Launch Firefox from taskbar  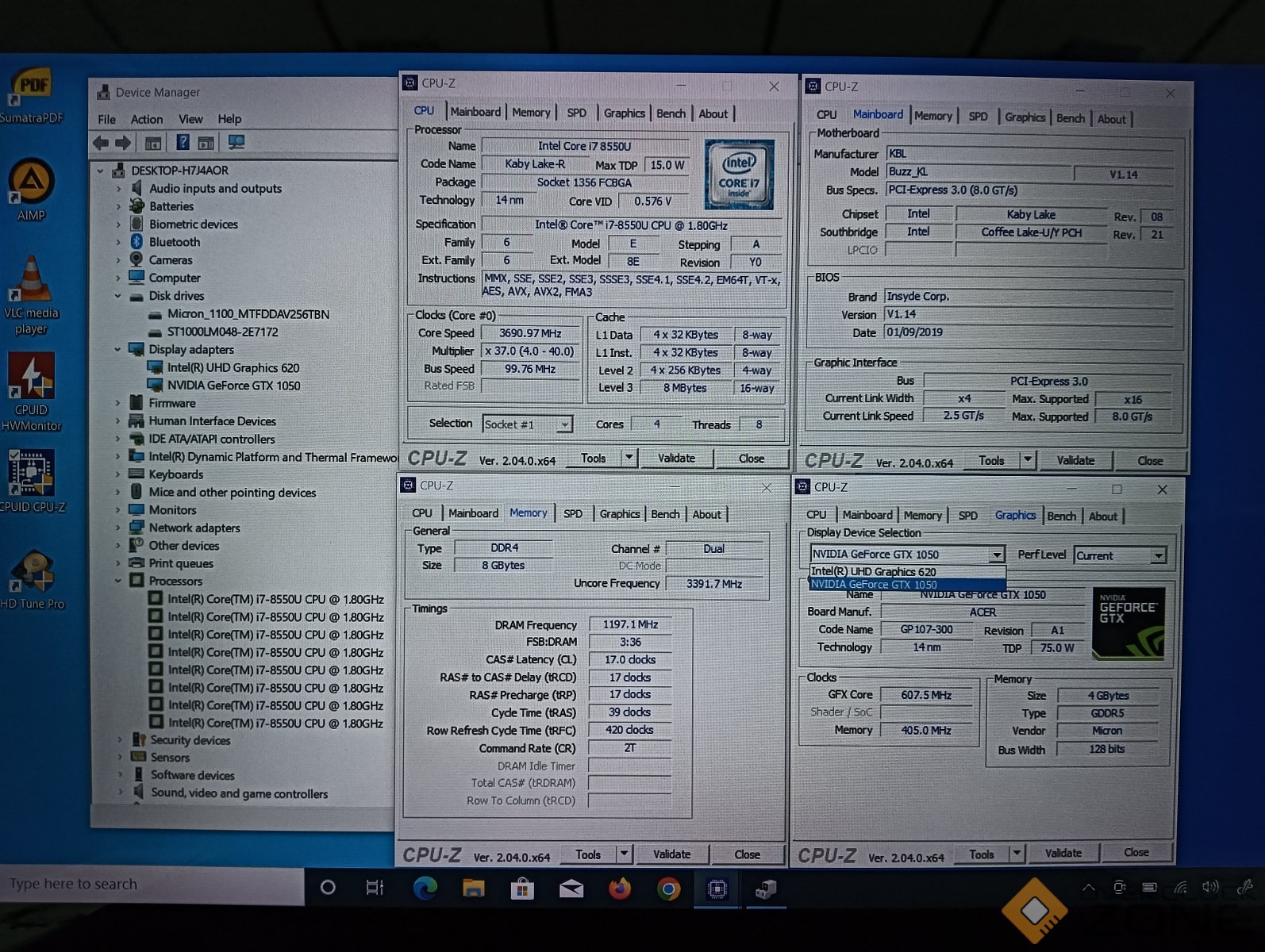click(x=620, y=889)
